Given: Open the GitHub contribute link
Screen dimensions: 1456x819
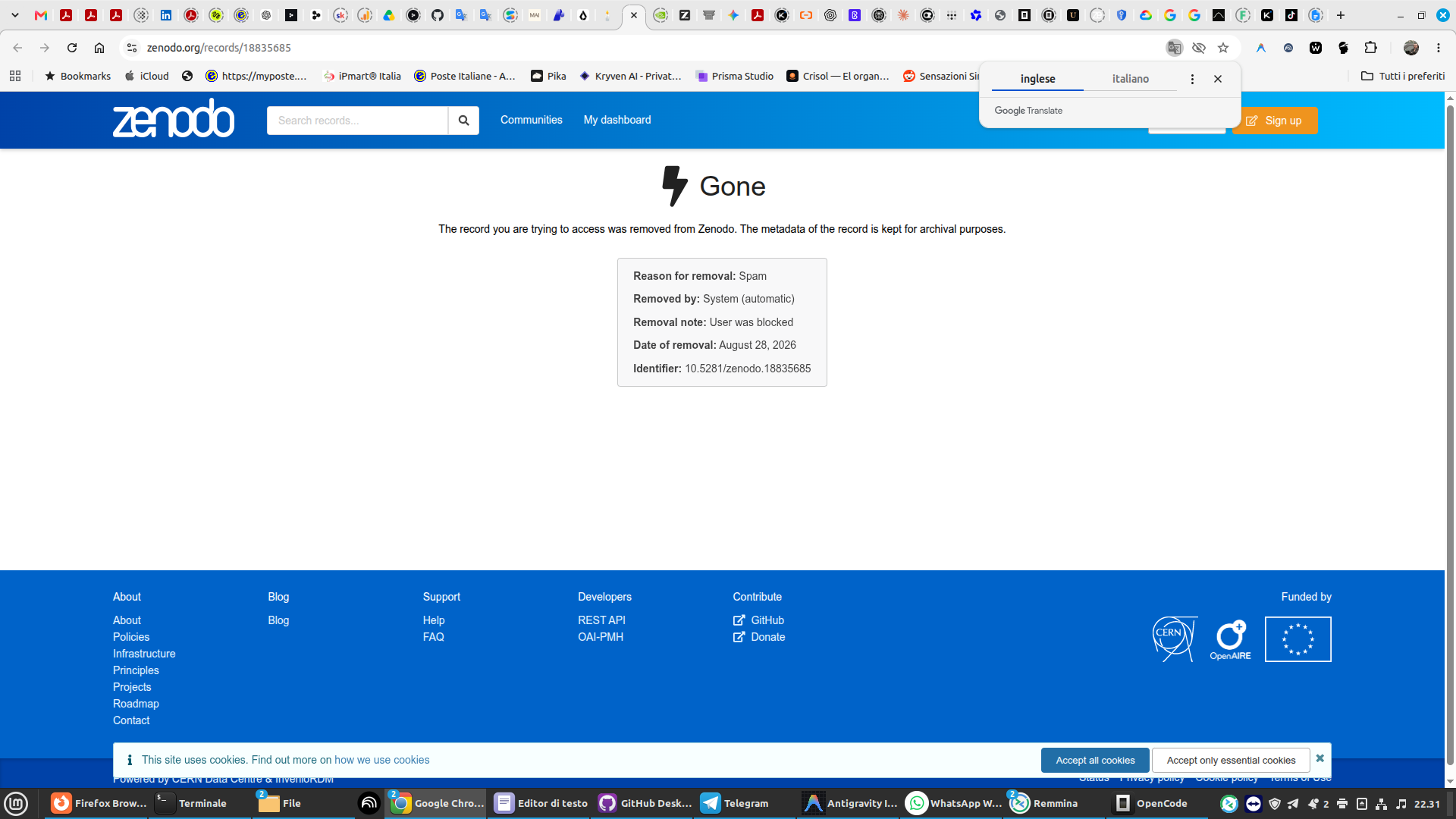Looking at the screenshot, I should 758,620.
